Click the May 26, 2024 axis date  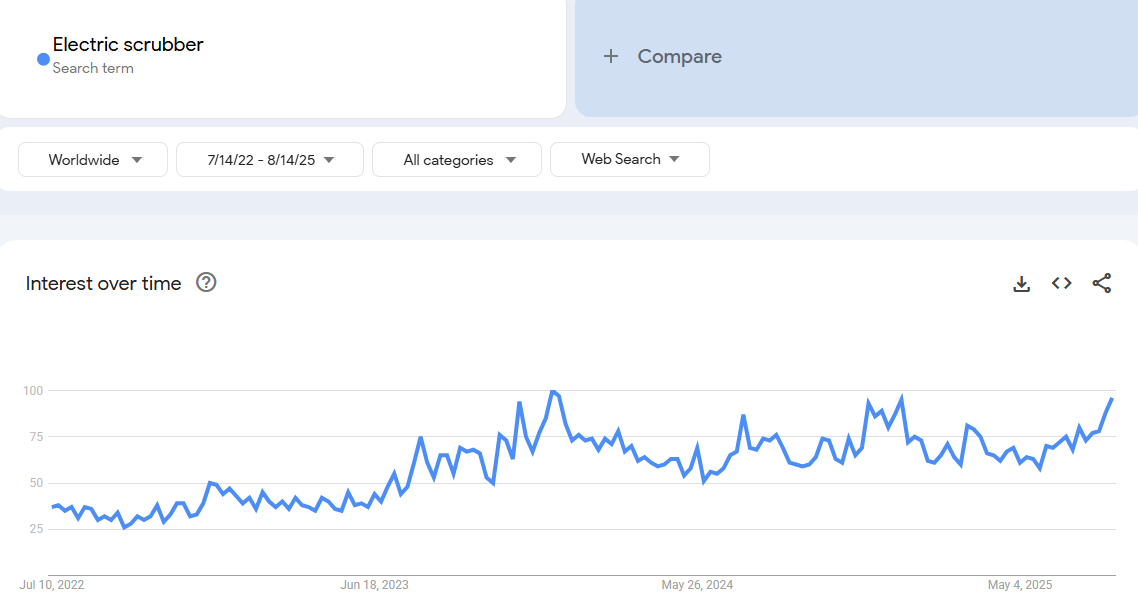(x=697, y=585)
